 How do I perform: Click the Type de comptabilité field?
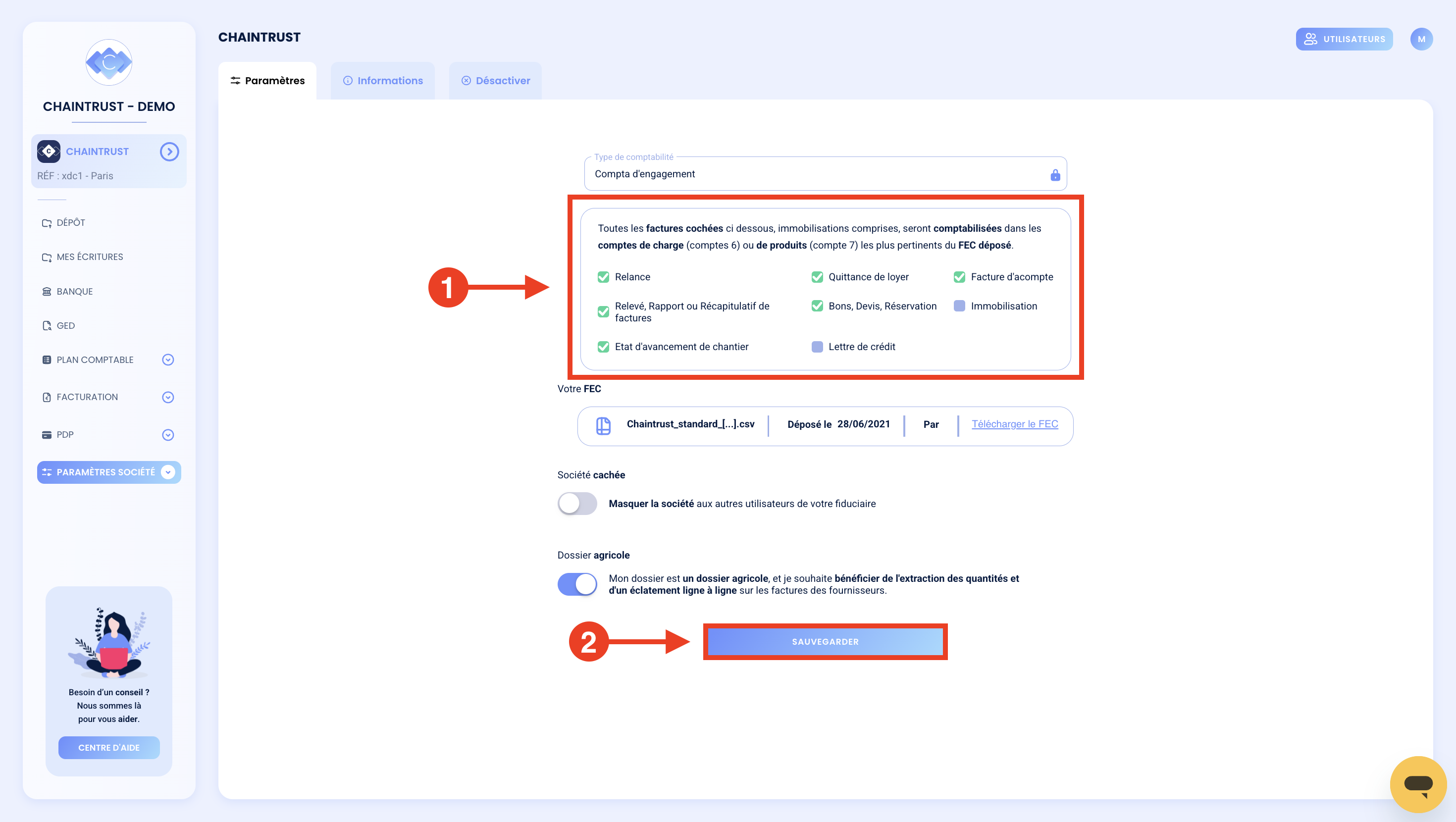pyautogui.click(x=825, y=173)
